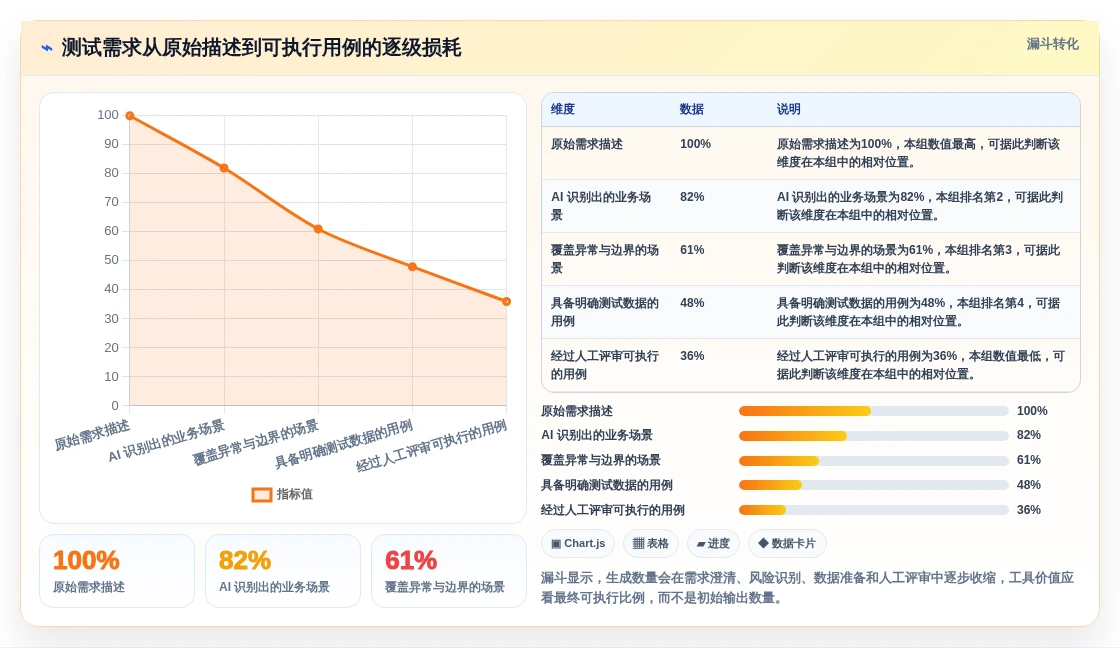Click the 经过人工评审可执行的用例 cell in the table
Screen dimensions: 1120x648
point(605,364)
